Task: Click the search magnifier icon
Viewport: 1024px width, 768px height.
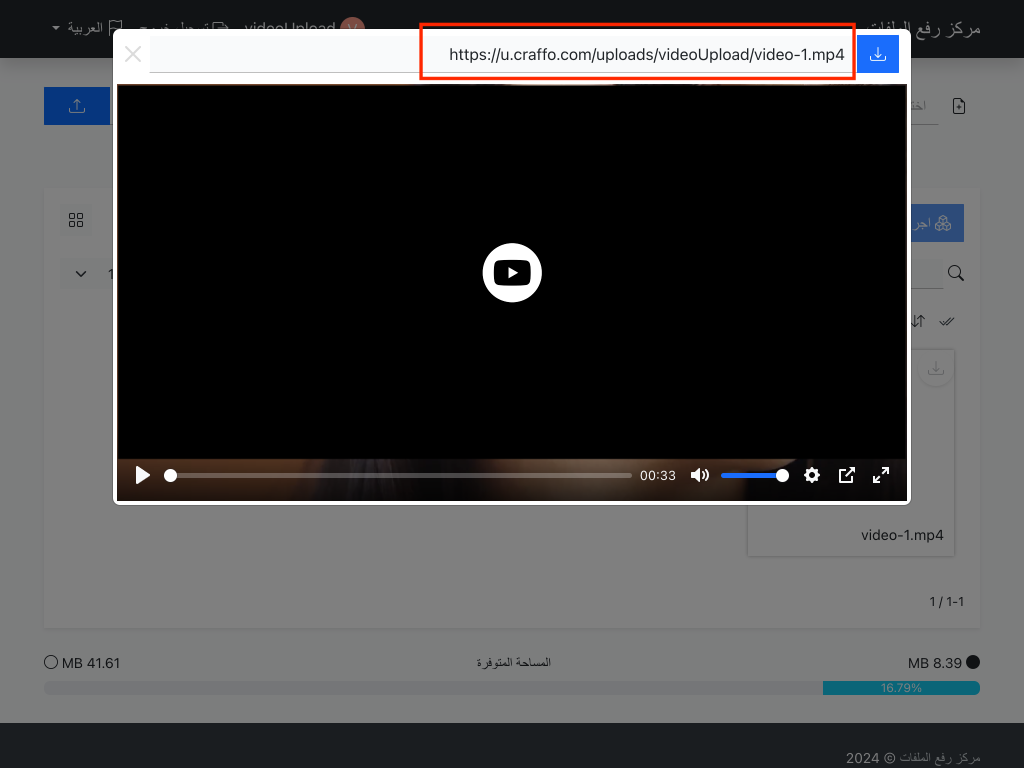Action: point(956,273)
